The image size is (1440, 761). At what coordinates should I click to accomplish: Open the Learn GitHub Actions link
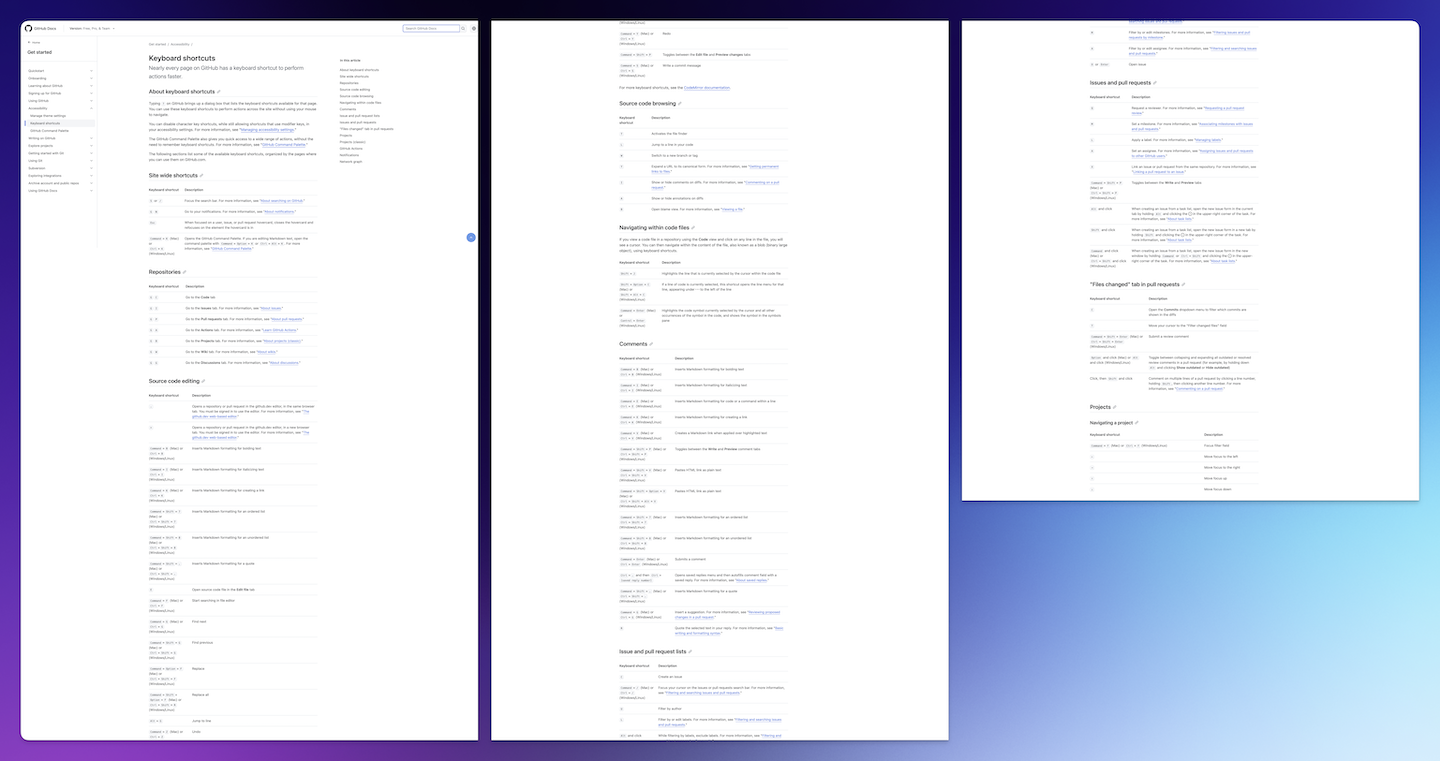pos(280,330)
